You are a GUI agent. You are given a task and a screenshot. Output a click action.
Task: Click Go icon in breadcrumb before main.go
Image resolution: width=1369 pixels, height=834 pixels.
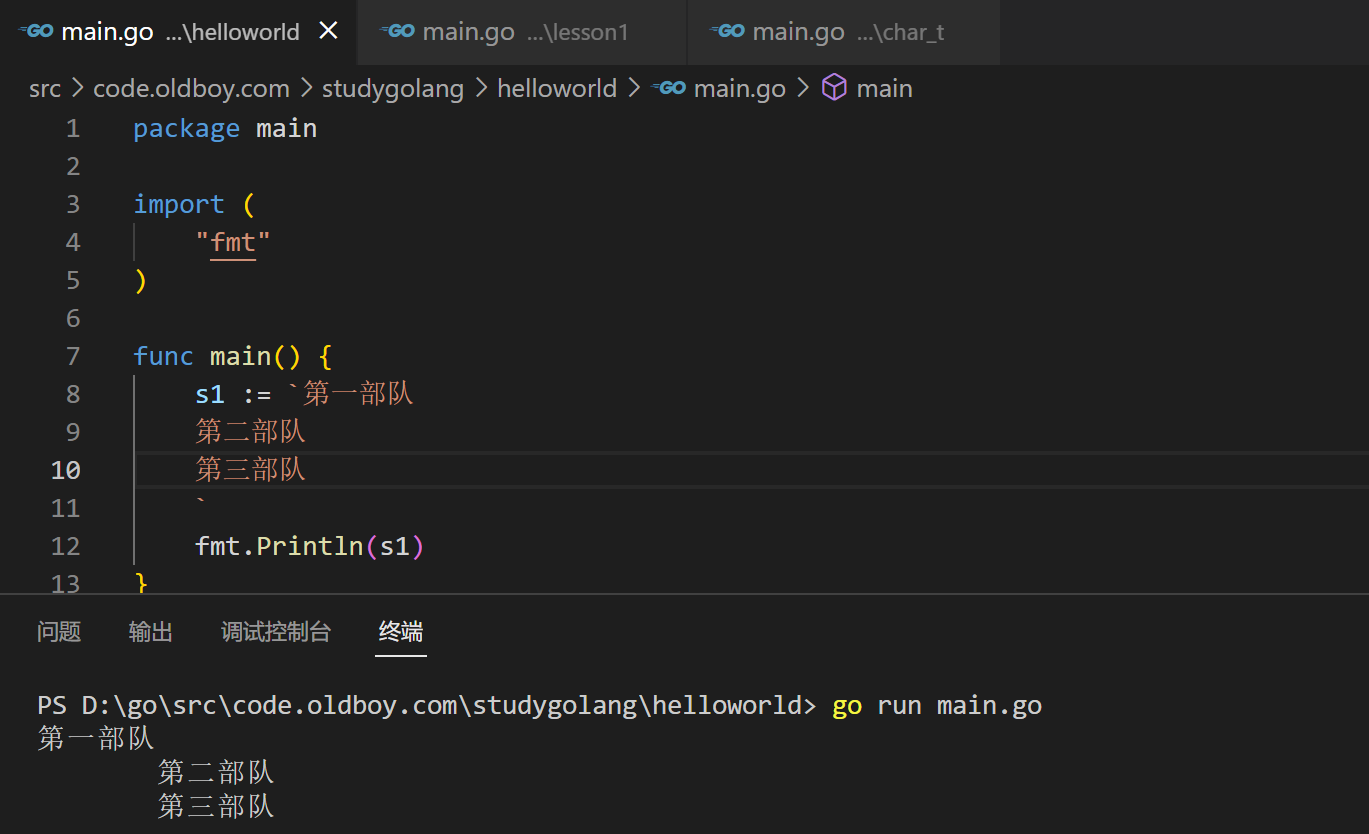click(668, 88)
